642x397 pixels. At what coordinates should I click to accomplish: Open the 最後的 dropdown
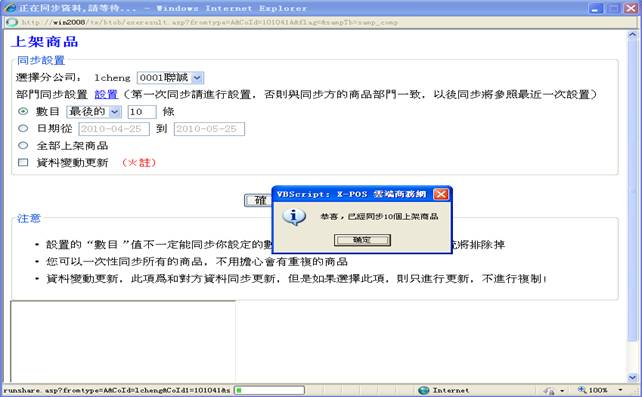[x=94, y=111]
